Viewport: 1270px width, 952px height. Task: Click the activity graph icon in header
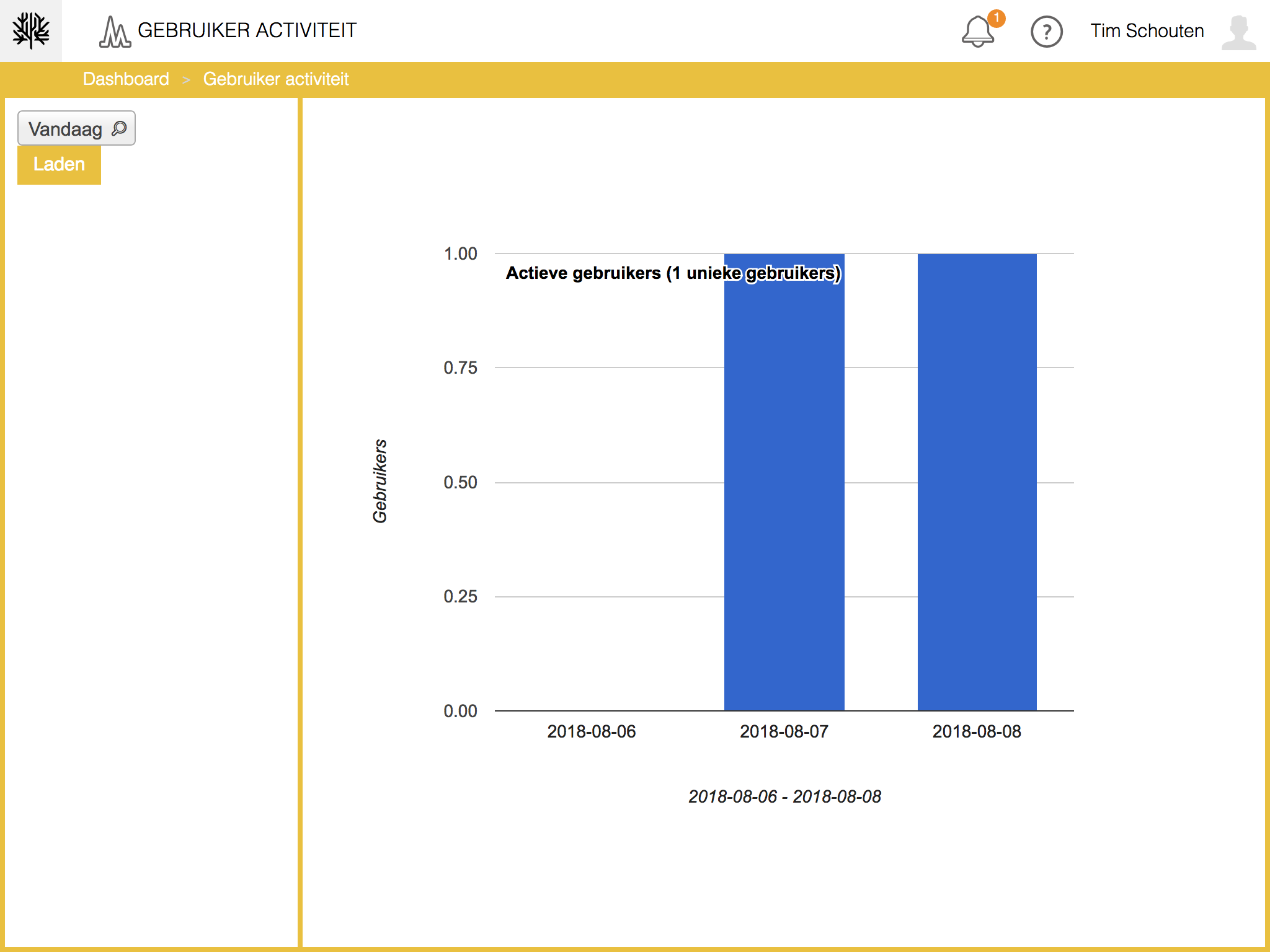click(114, 32)
